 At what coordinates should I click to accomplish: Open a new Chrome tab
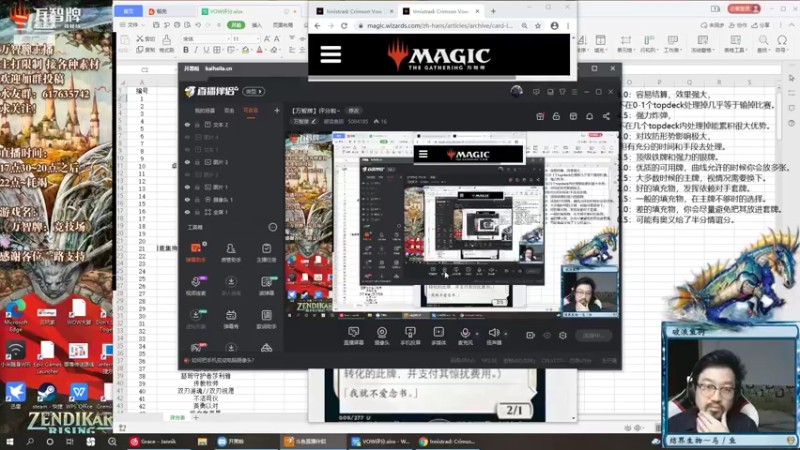[493, 11]
